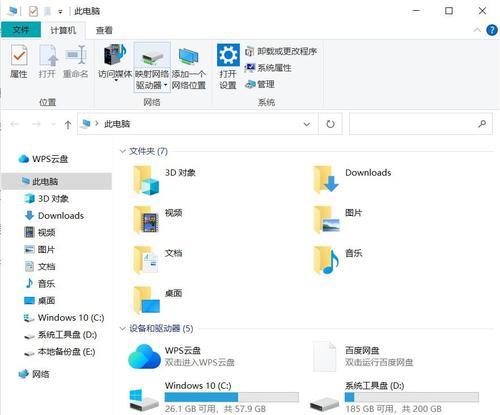This screenshot has height=415, width=500.
Task: Go up one level with the up arrow
Action: point(68,125)
